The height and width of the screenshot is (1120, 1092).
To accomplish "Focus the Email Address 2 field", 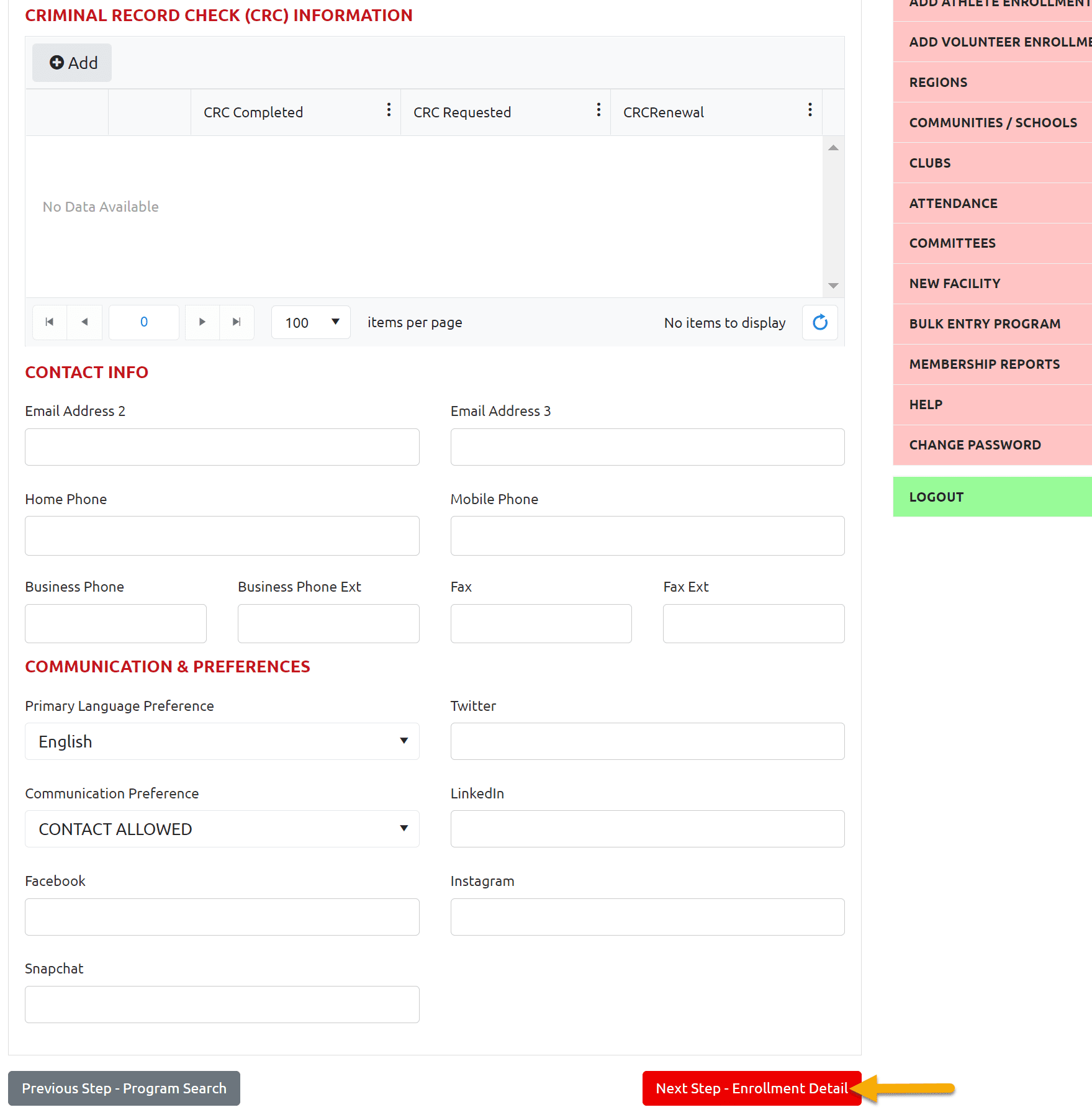I will pos(222,447).
